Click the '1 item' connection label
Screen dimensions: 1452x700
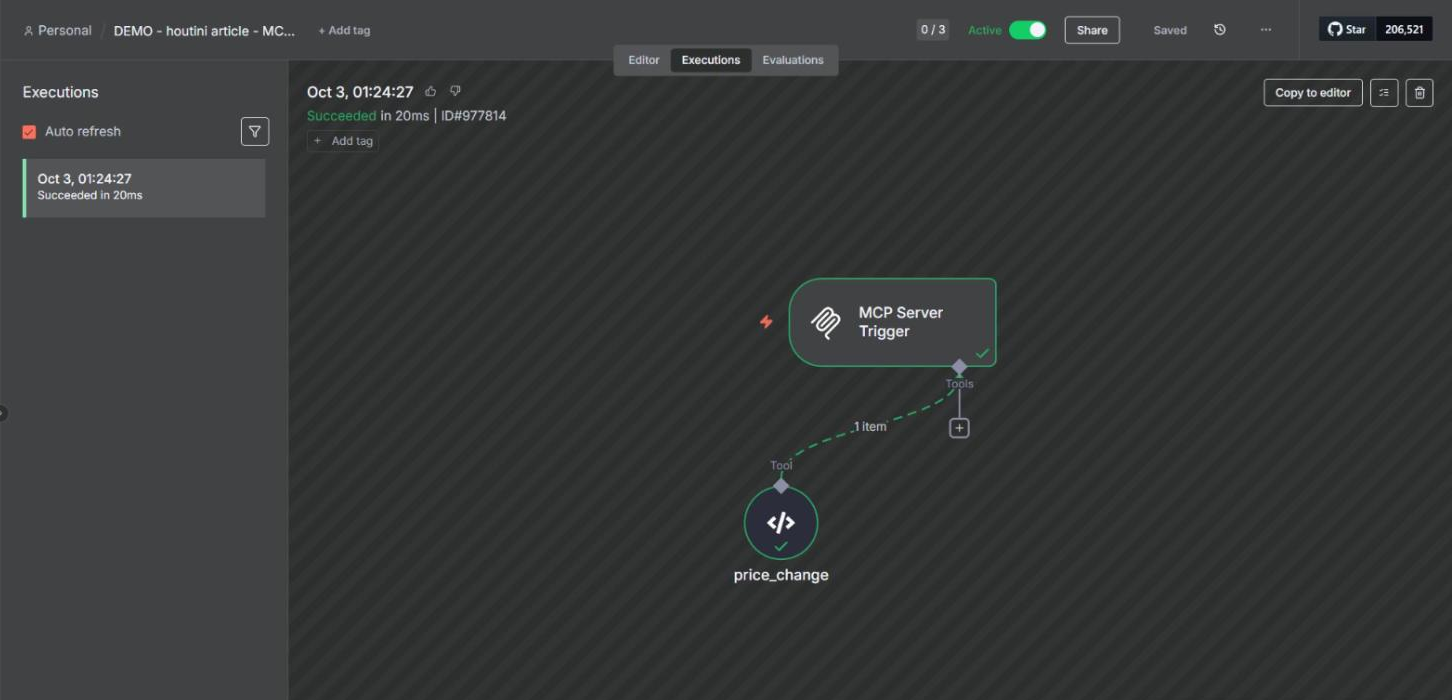870,427
